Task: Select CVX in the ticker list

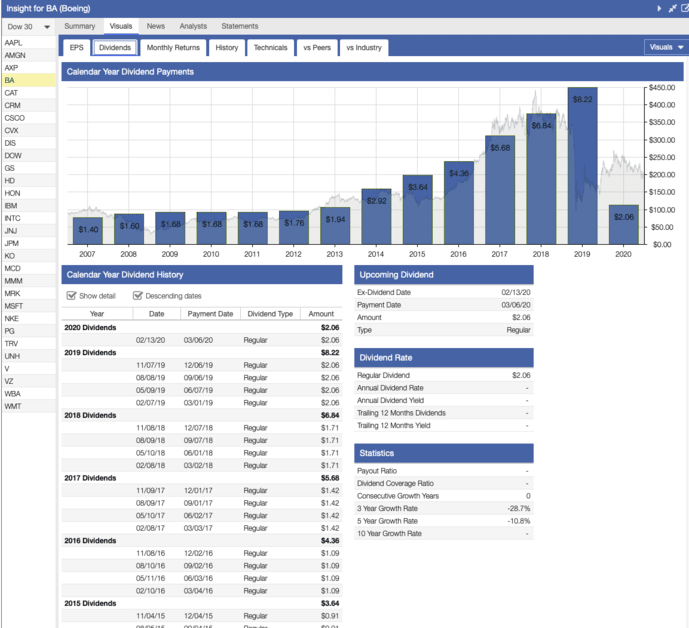Action: coord(29,131)
